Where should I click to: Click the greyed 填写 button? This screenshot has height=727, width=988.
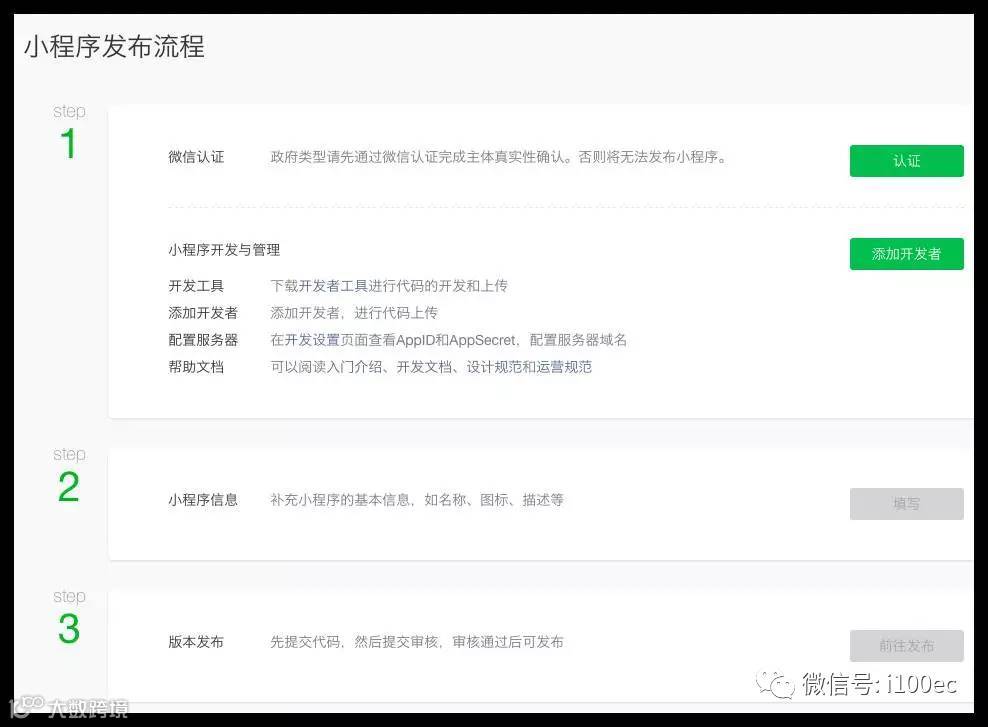point(906,503)
